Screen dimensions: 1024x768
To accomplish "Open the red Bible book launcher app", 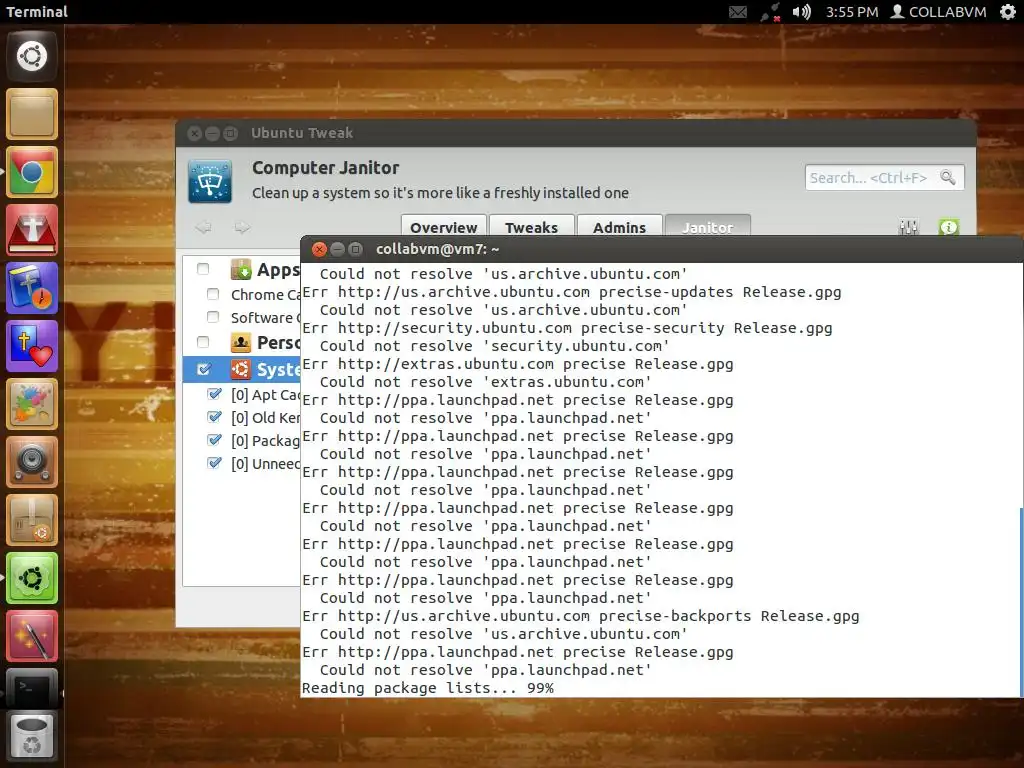I will (x=32, y=231).
